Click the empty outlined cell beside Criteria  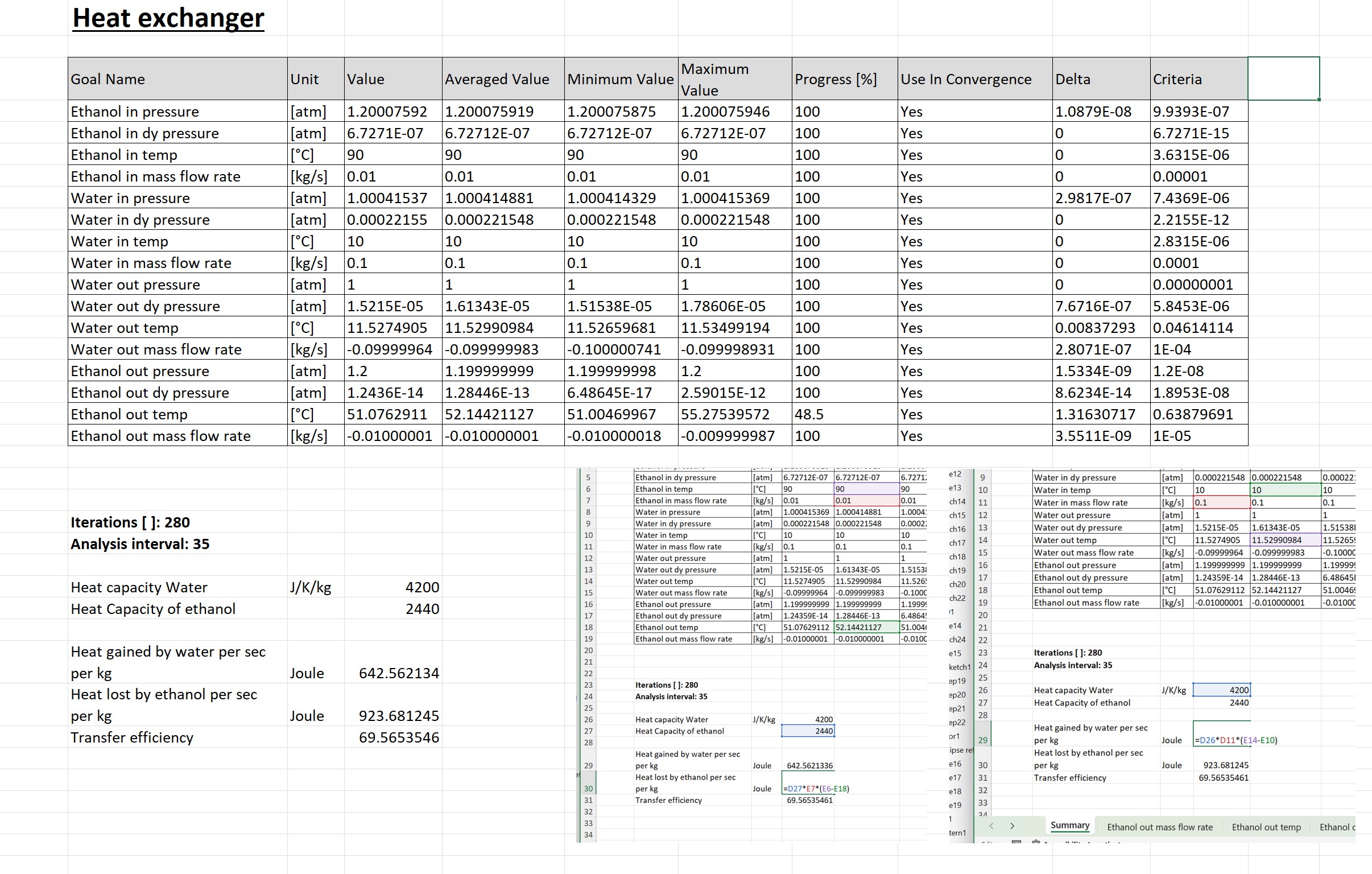coord(1283,79)
